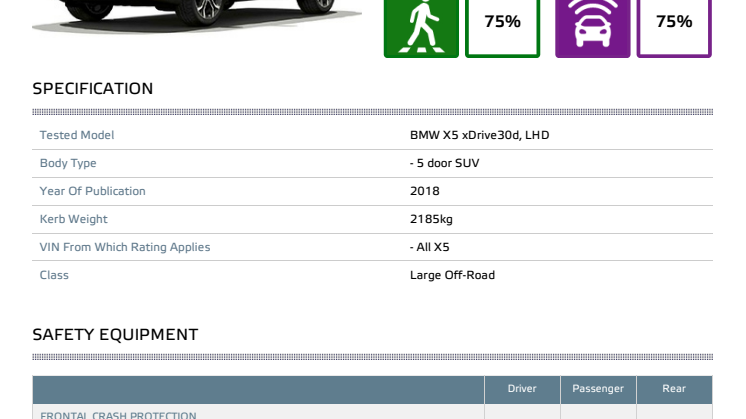The width and height of the screenshot is (746, 419).
Task: Click the Driver column header
Action: [x=522, y=389]
